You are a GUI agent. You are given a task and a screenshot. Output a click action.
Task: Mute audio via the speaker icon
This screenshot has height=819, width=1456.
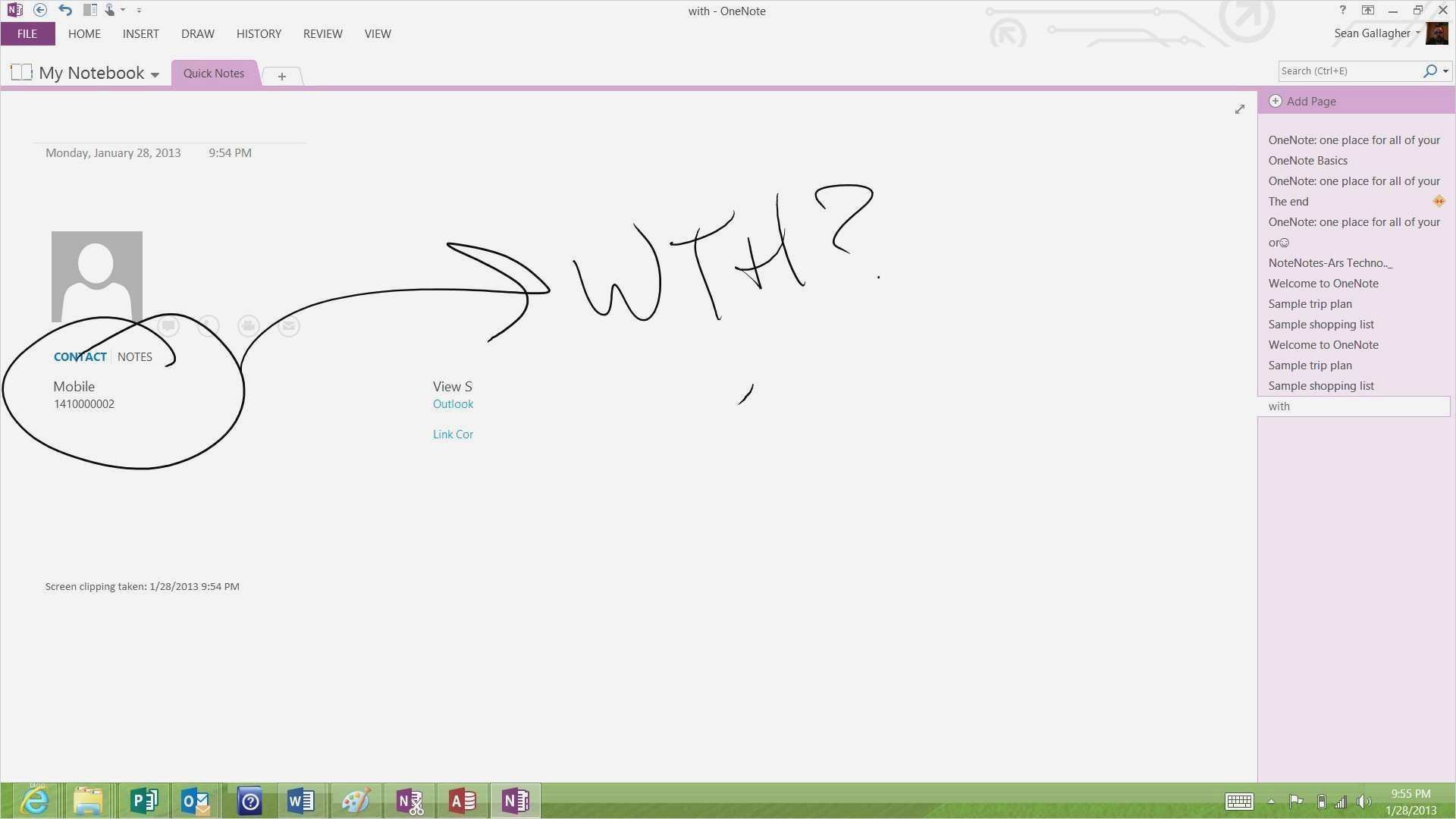click(x=1364, y=802)
